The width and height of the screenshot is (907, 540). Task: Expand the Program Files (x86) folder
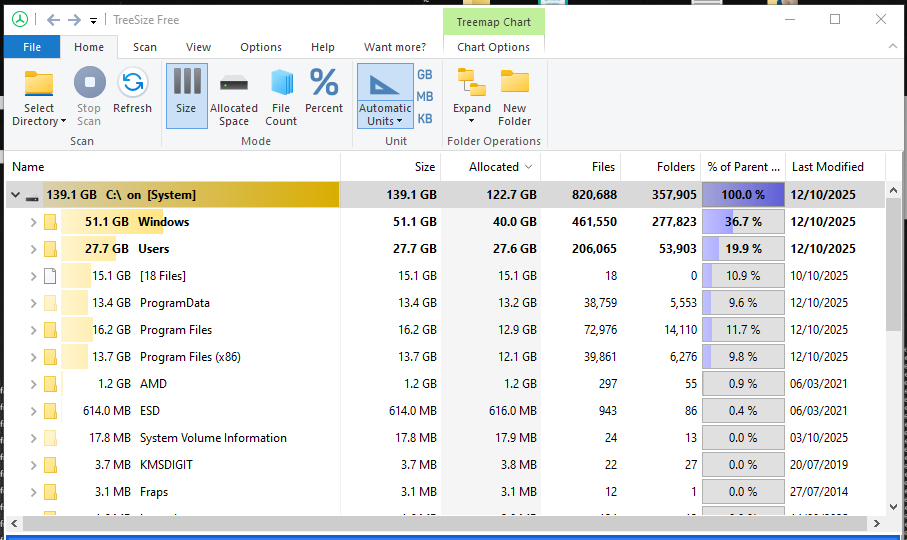[x=33, y=357]
